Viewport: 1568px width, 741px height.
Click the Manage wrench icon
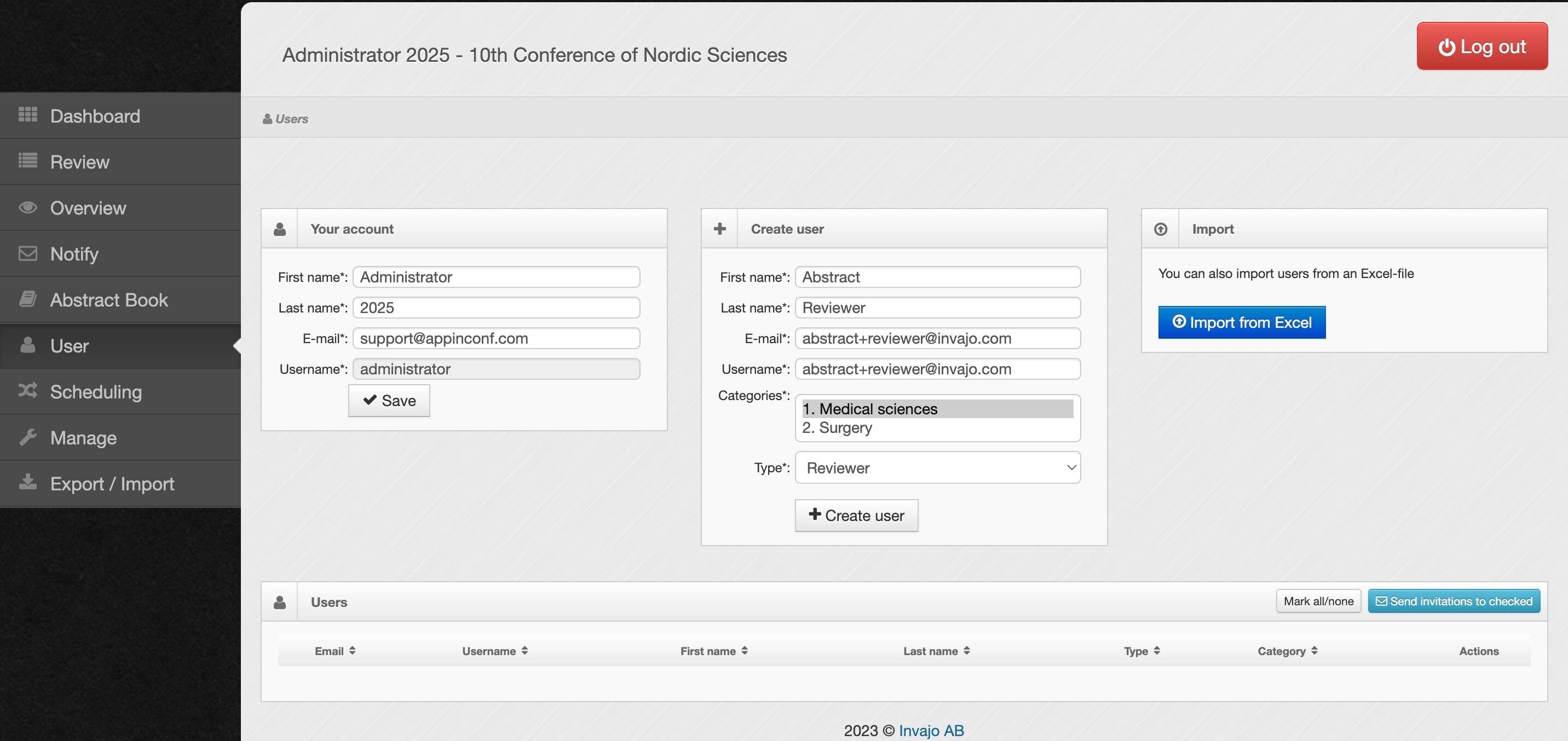[27, 437]
